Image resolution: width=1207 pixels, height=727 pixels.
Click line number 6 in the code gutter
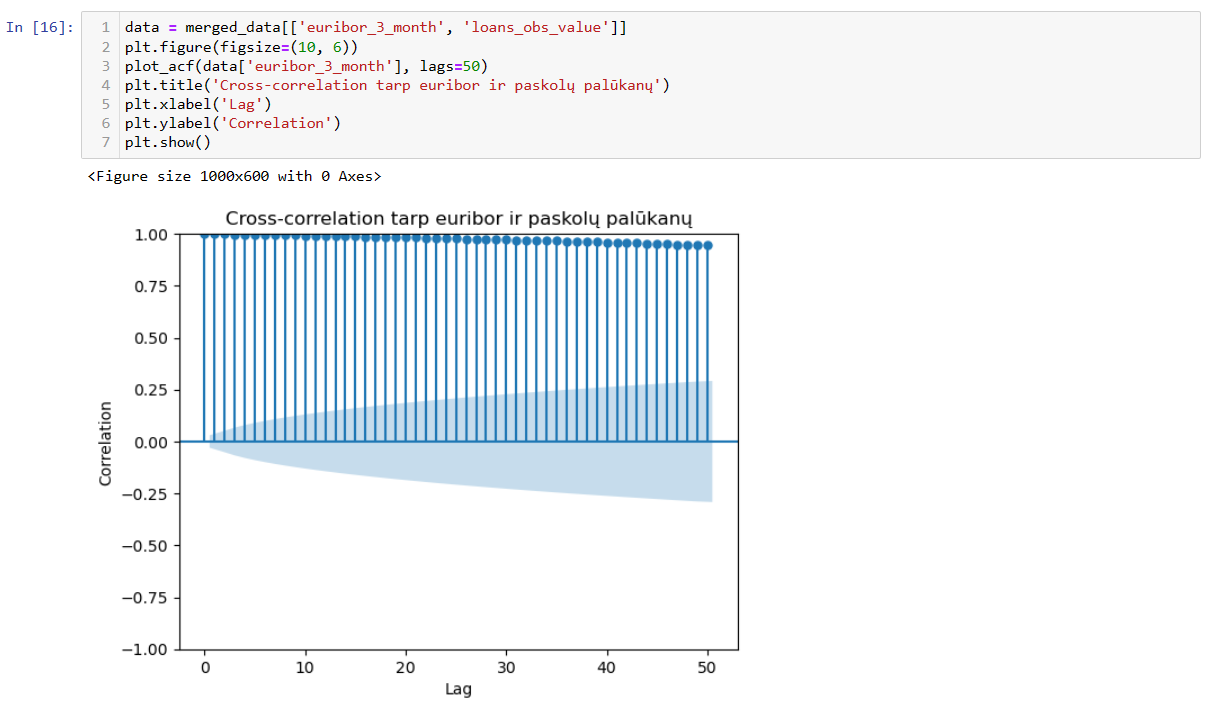[x=105, y=123]
